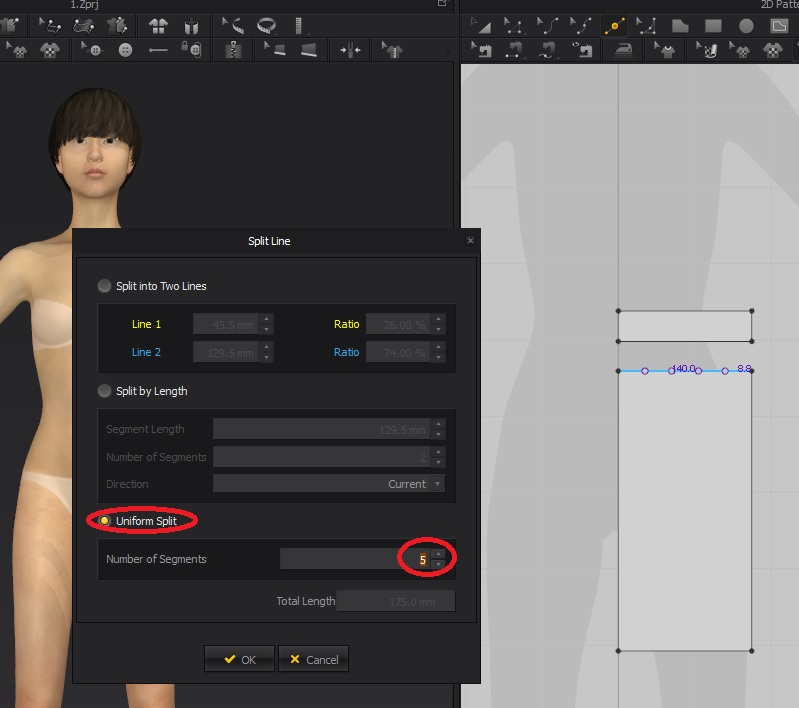Image resolution: width=799 pixels, height=708 pixels.
Task: Select the Tack on Avatar tool
Action: click(x=117, y=25)
